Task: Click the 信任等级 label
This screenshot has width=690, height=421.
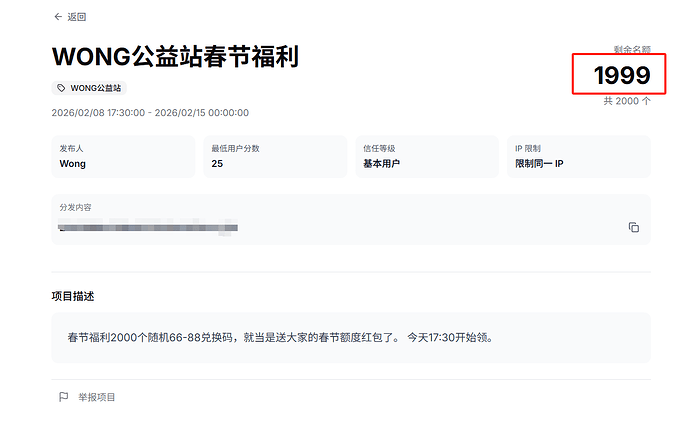Action: point(379,148)
